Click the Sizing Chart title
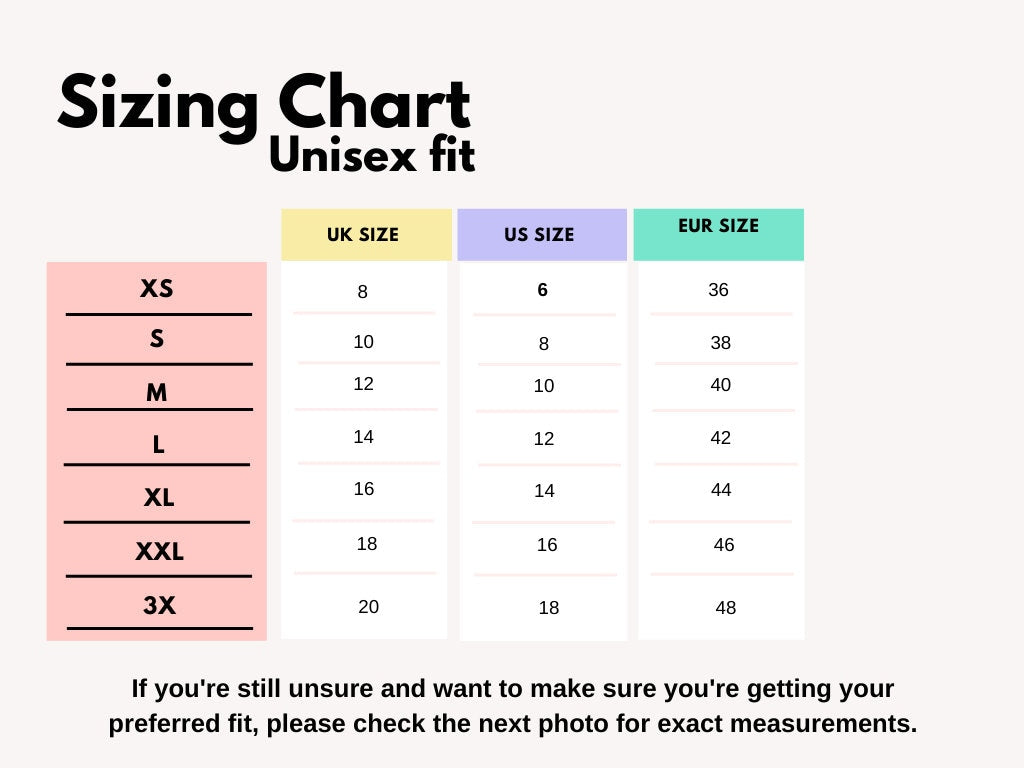Viewport: 1024px width, 768px height. (264, 105)
